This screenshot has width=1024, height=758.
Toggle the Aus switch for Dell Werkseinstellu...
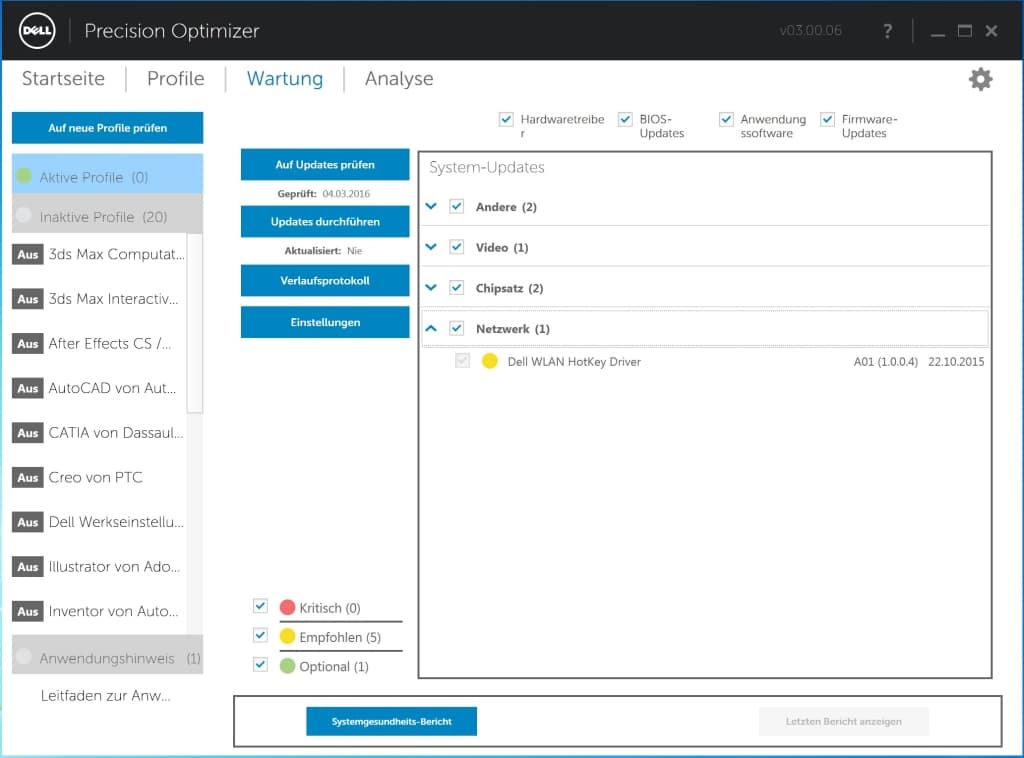pyautogui.click(x=27, y=522)
